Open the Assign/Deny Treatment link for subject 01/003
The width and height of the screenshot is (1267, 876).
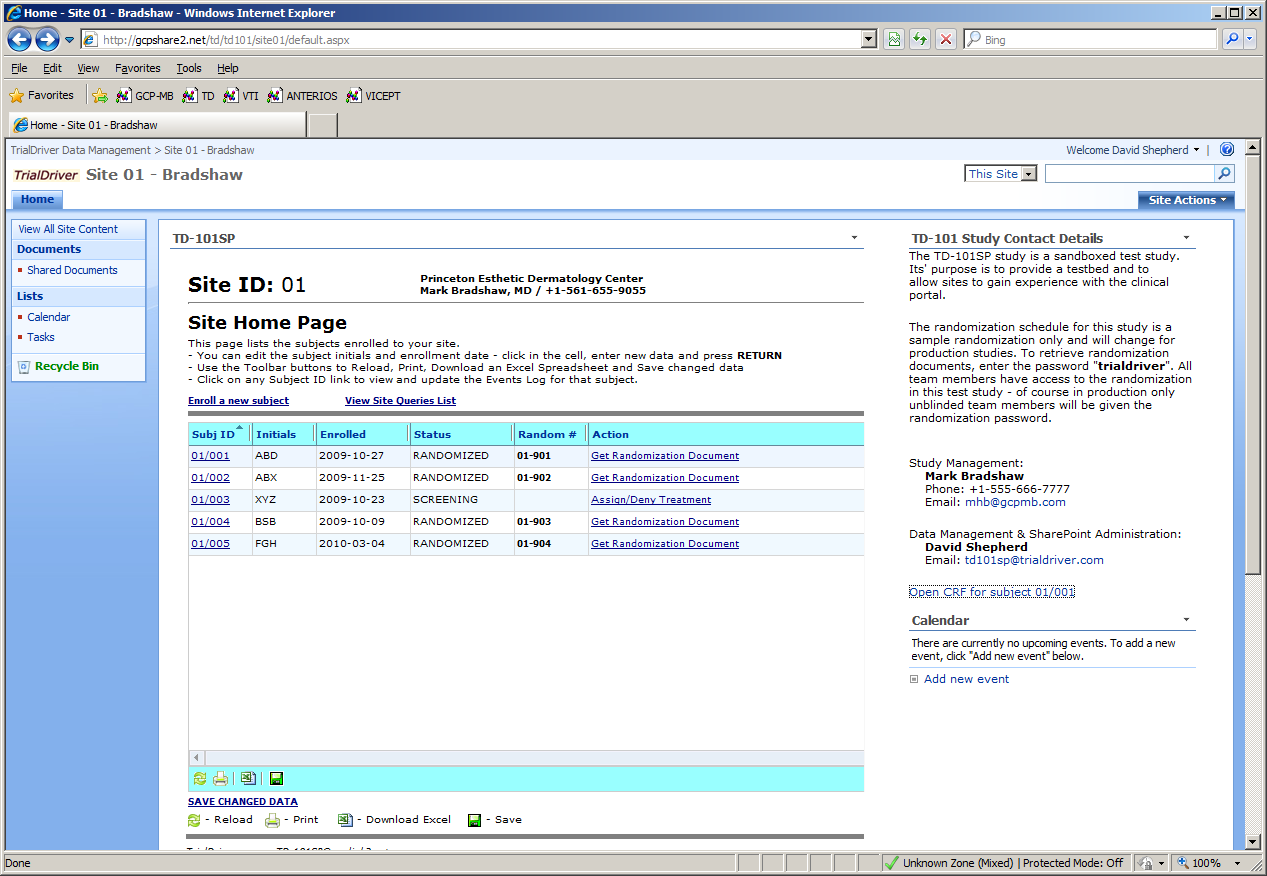pyautogui.click(x=650, y=500)
